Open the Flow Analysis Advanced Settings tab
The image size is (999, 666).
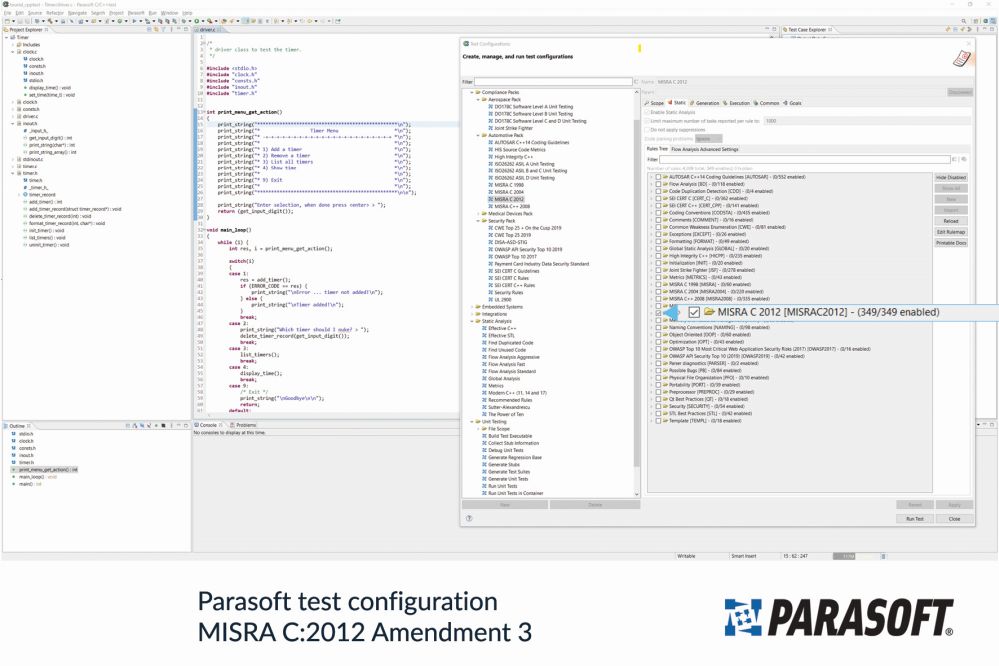point(705,149)
